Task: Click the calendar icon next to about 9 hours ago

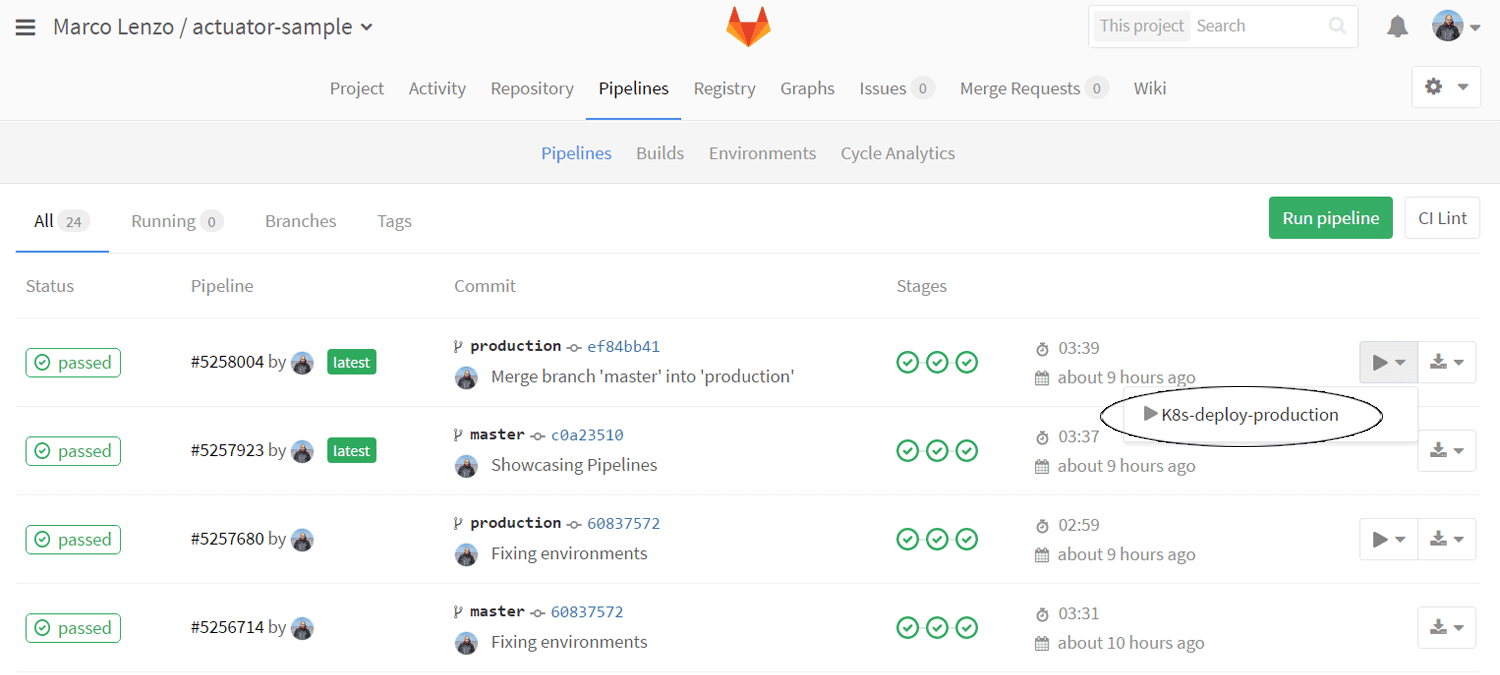Action: click(1043, 377)
